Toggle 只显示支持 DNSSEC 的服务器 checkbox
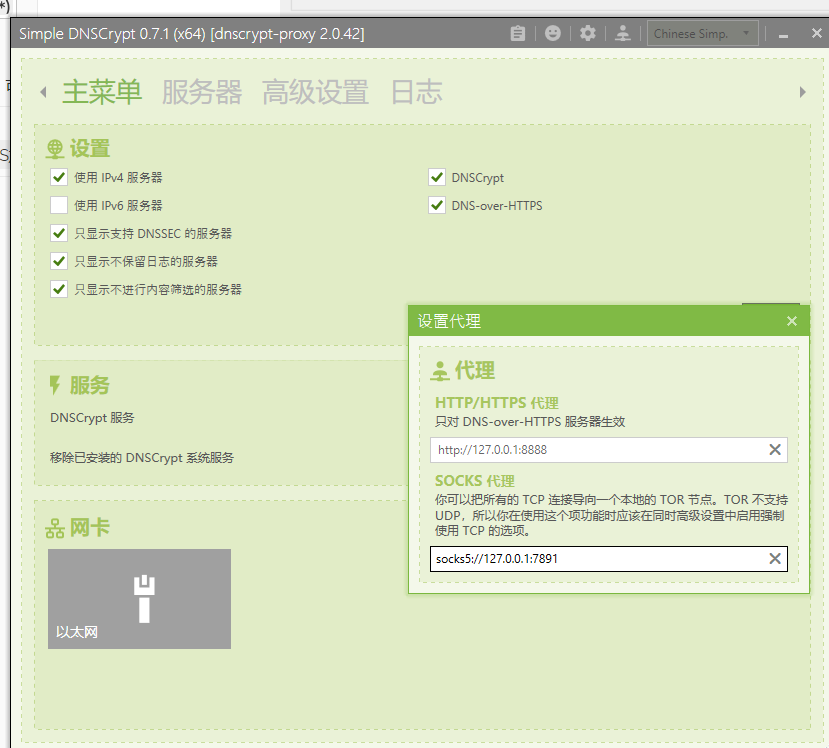 click(59, 233)
